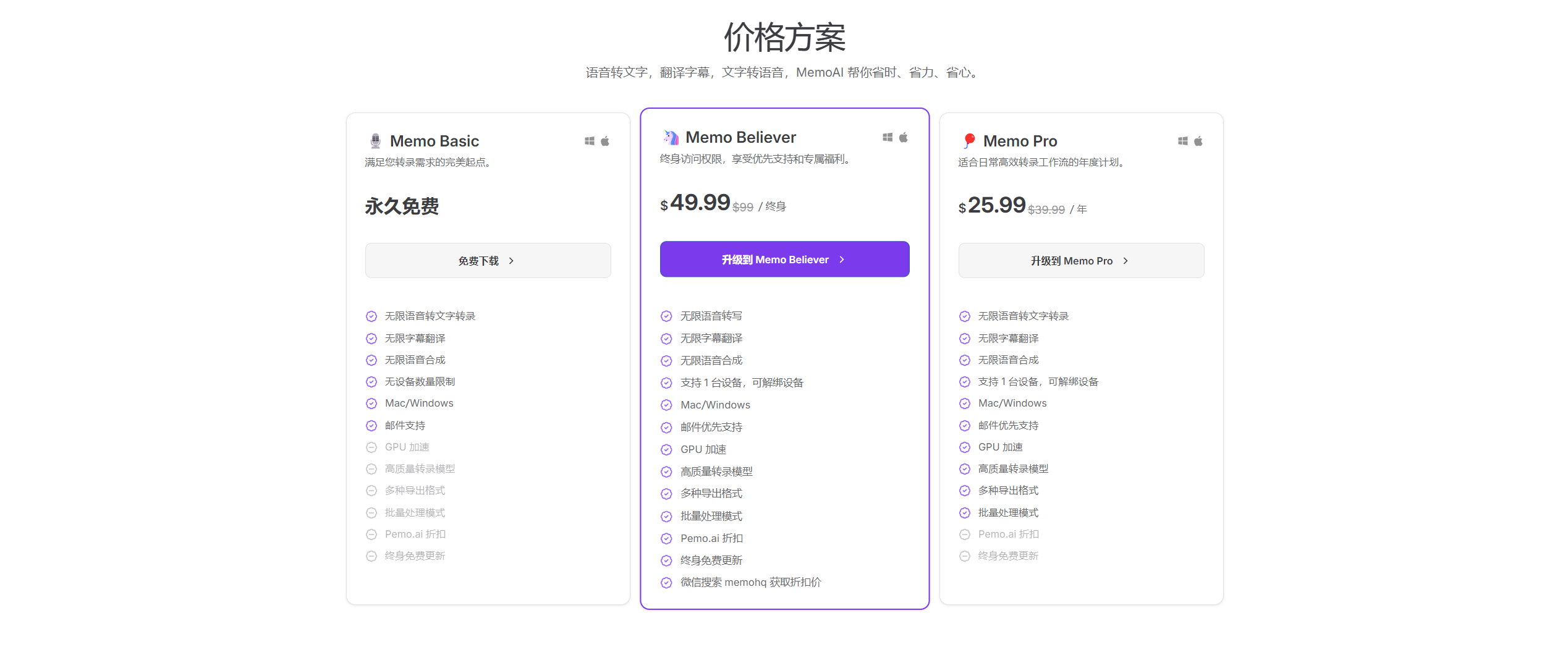1568x668 pixels.
Task: Click the Apple icon on Memo Basic card
Action: [606, 140]
